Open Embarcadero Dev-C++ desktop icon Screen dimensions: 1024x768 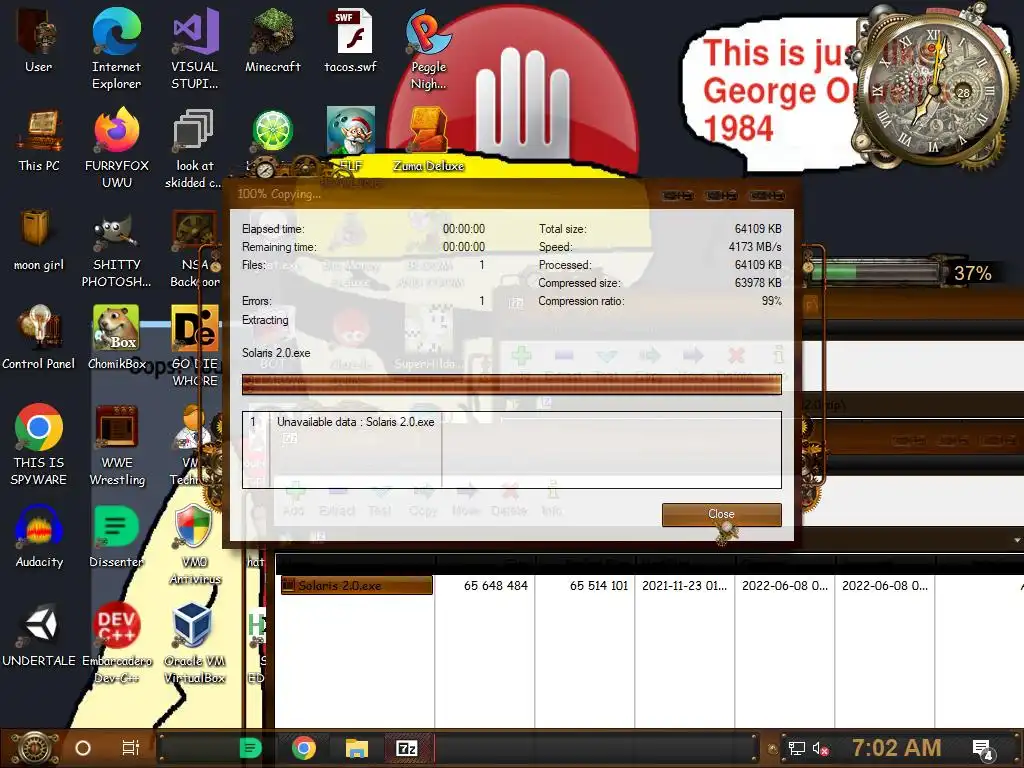pyautogui.click(x=116, y=643)
